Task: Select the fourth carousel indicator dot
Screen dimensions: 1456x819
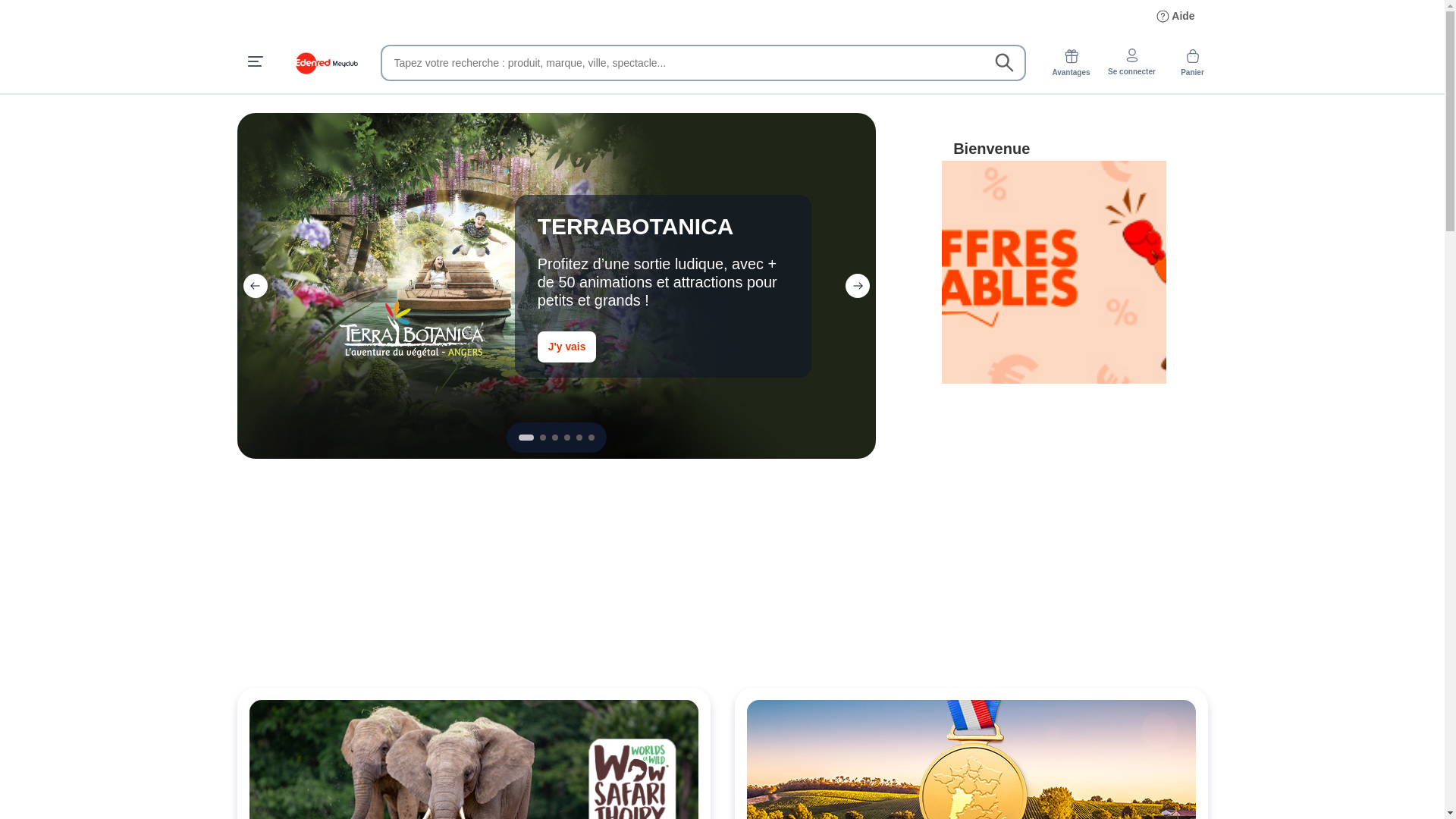Action: point(567,438)
